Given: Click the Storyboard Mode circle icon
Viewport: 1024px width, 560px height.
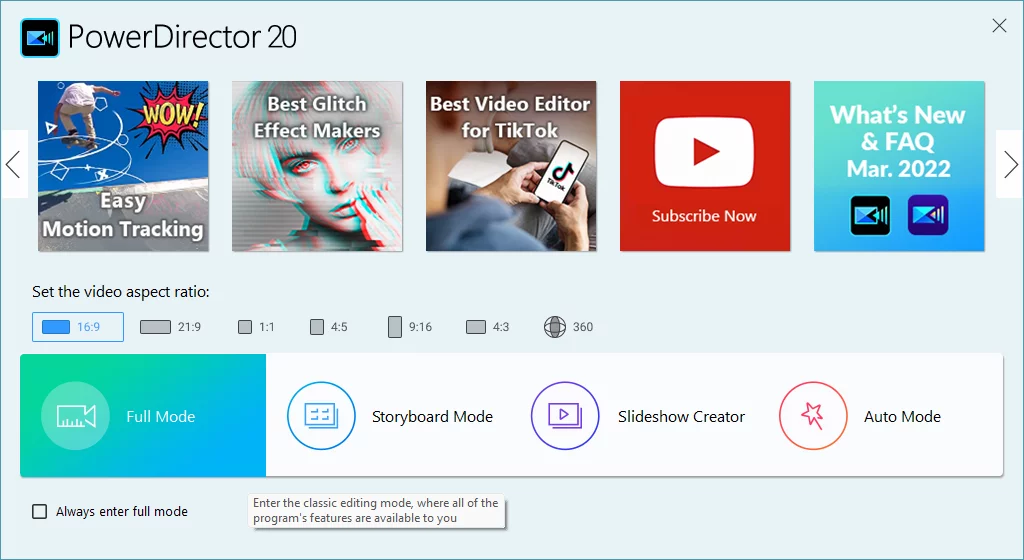Looking at the screenshot, I should coord(321,416).
